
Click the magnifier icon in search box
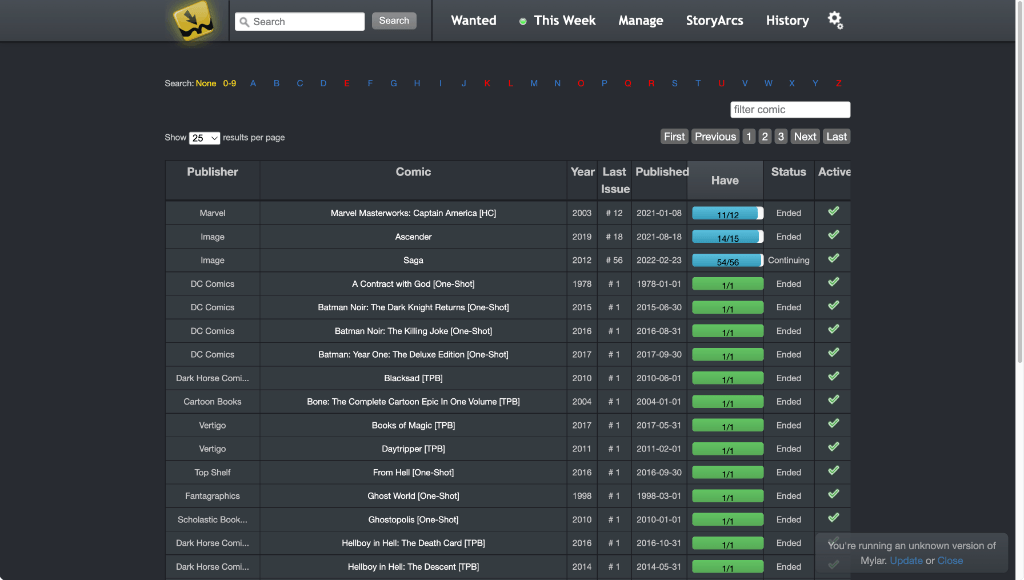[244, 21]
